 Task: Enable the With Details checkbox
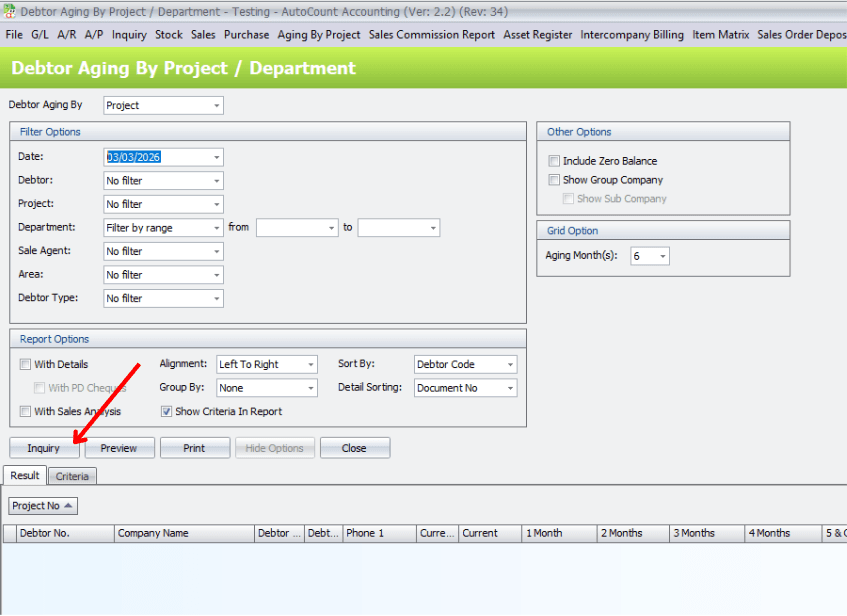(x=25, y=365)
